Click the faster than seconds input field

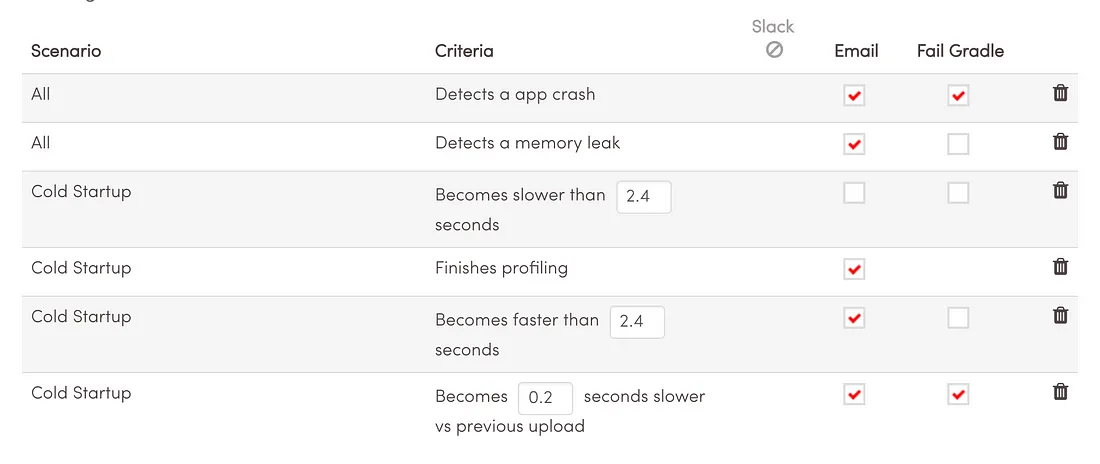pos(637,322)
